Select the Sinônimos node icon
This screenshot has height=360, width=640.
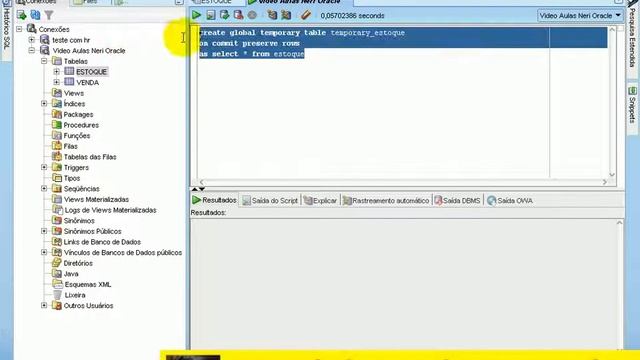(x=57, y=220)
